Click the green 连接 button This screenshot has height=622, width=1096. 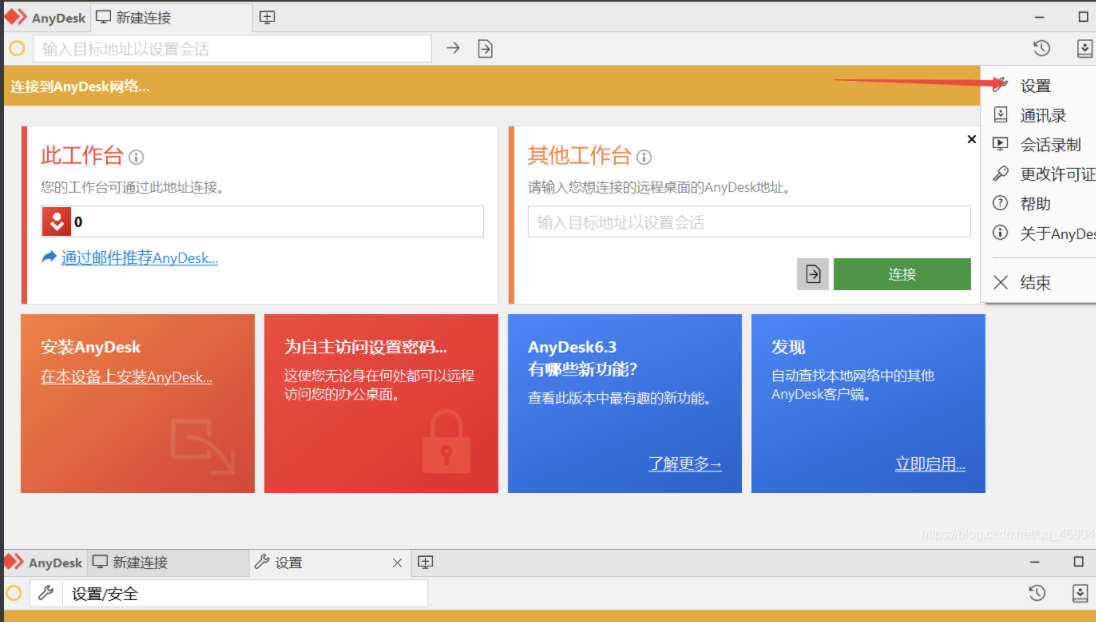(902, 274)
